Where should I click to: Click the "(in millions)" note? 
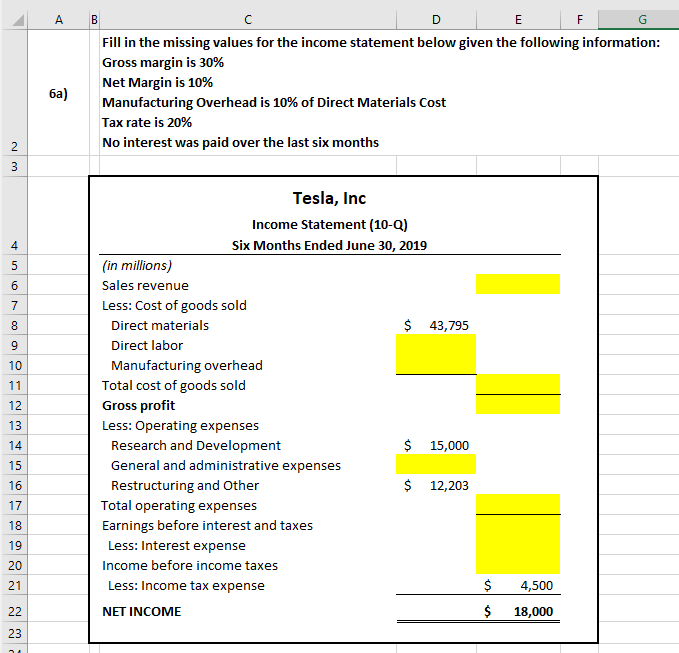pos(137,265)
